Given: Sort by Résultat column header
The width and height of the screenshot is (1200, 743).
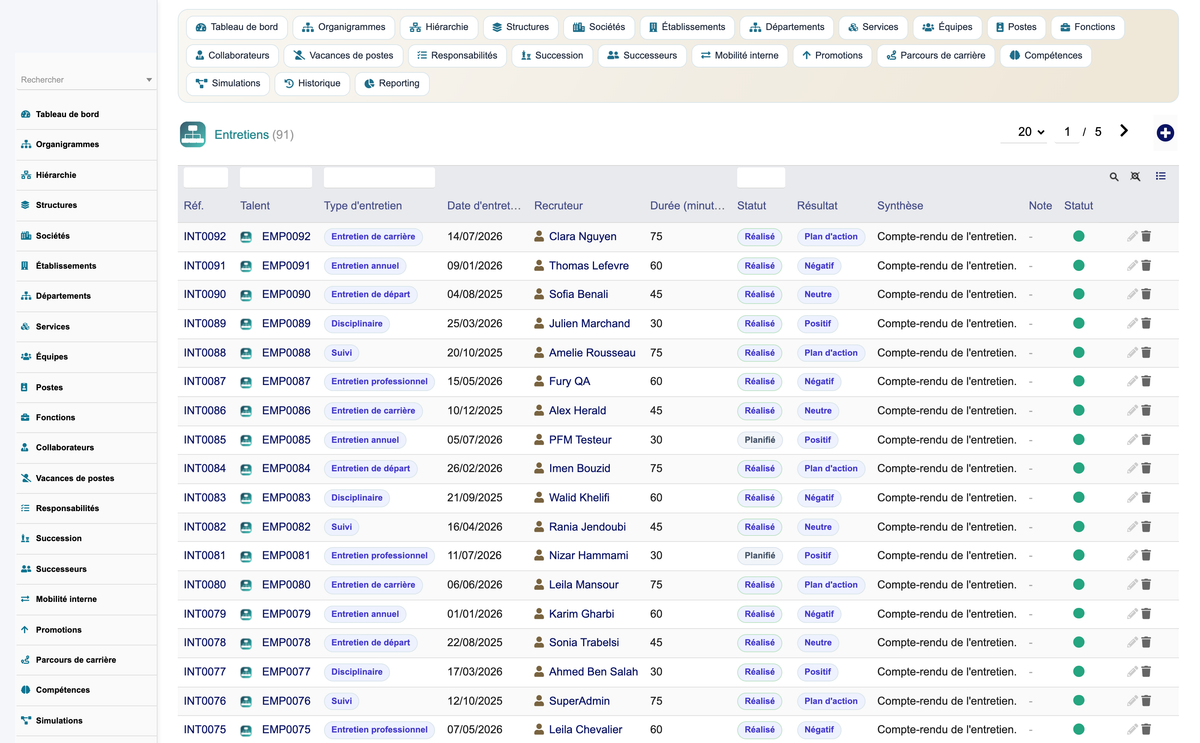Looking at the screenshot, I should coord(817,206).
